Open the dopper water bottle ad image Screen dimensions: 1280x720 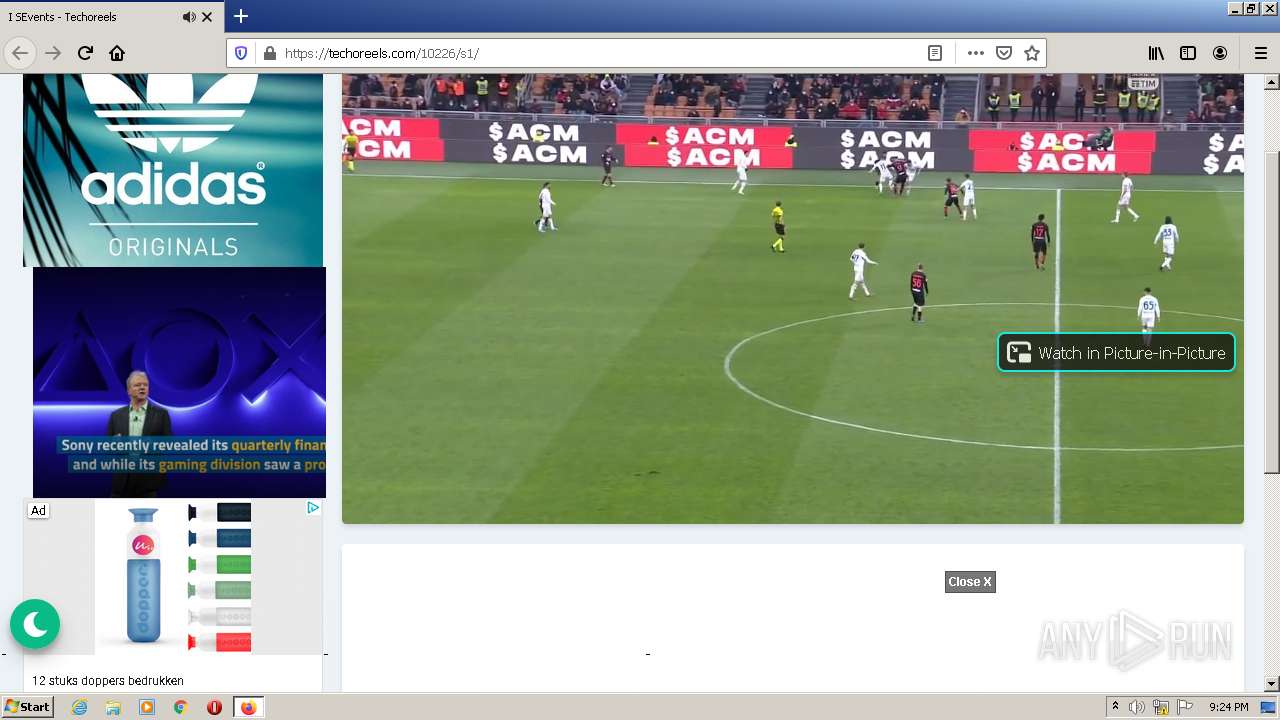[x=173, y=578]
